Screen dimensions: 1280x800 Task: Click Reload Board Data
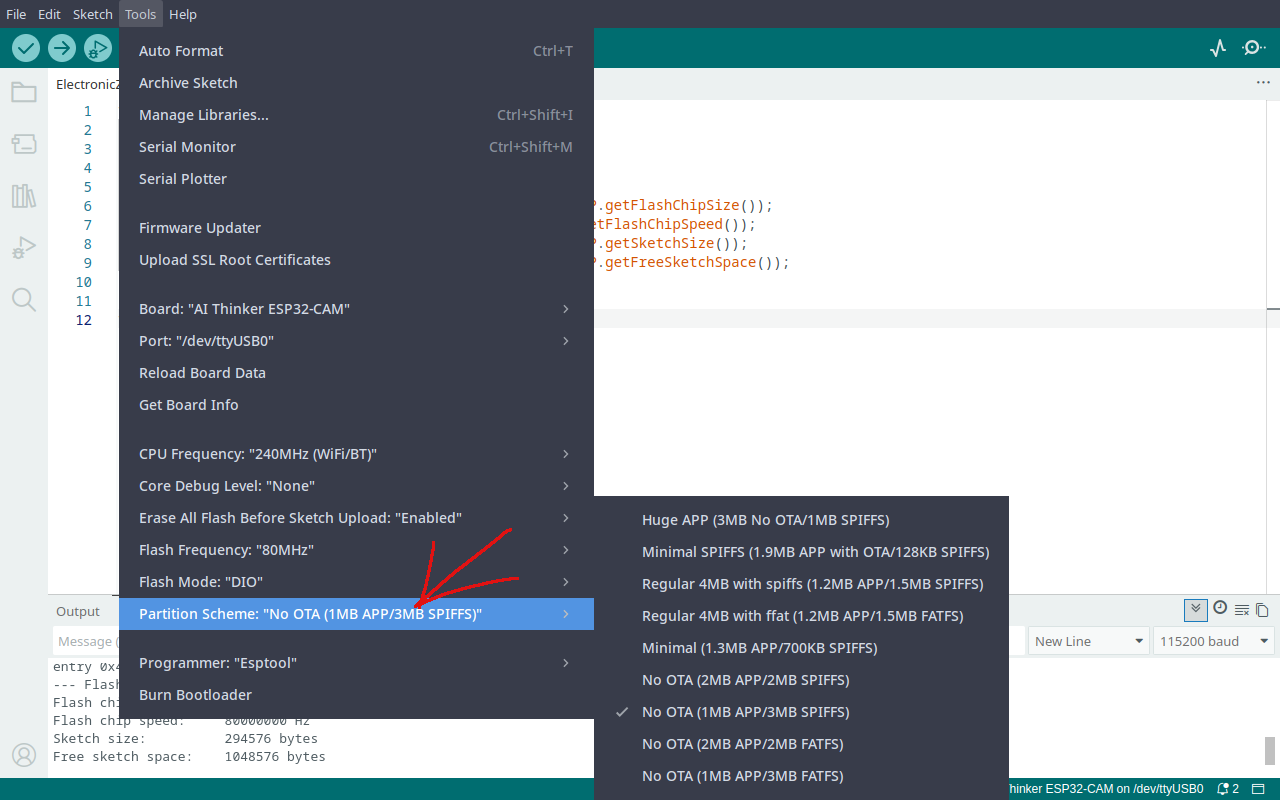(356, 373)
